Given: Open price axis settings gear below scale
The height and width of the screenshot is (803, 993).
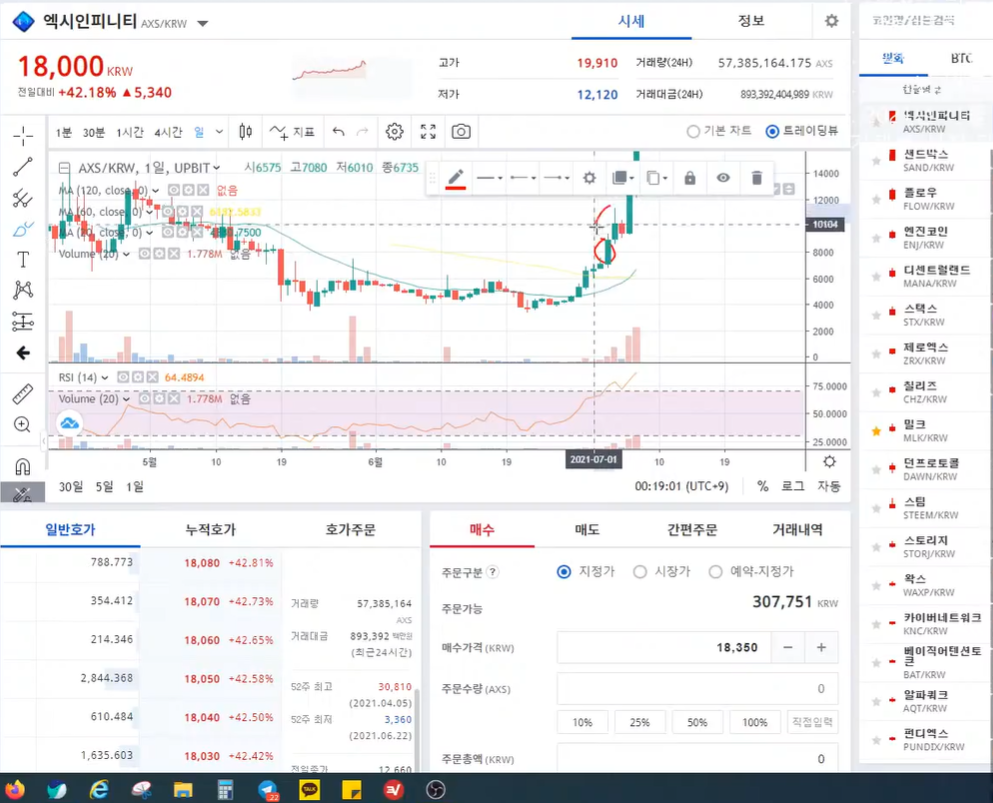Looking at the screenshot, I should pos(830,462).
